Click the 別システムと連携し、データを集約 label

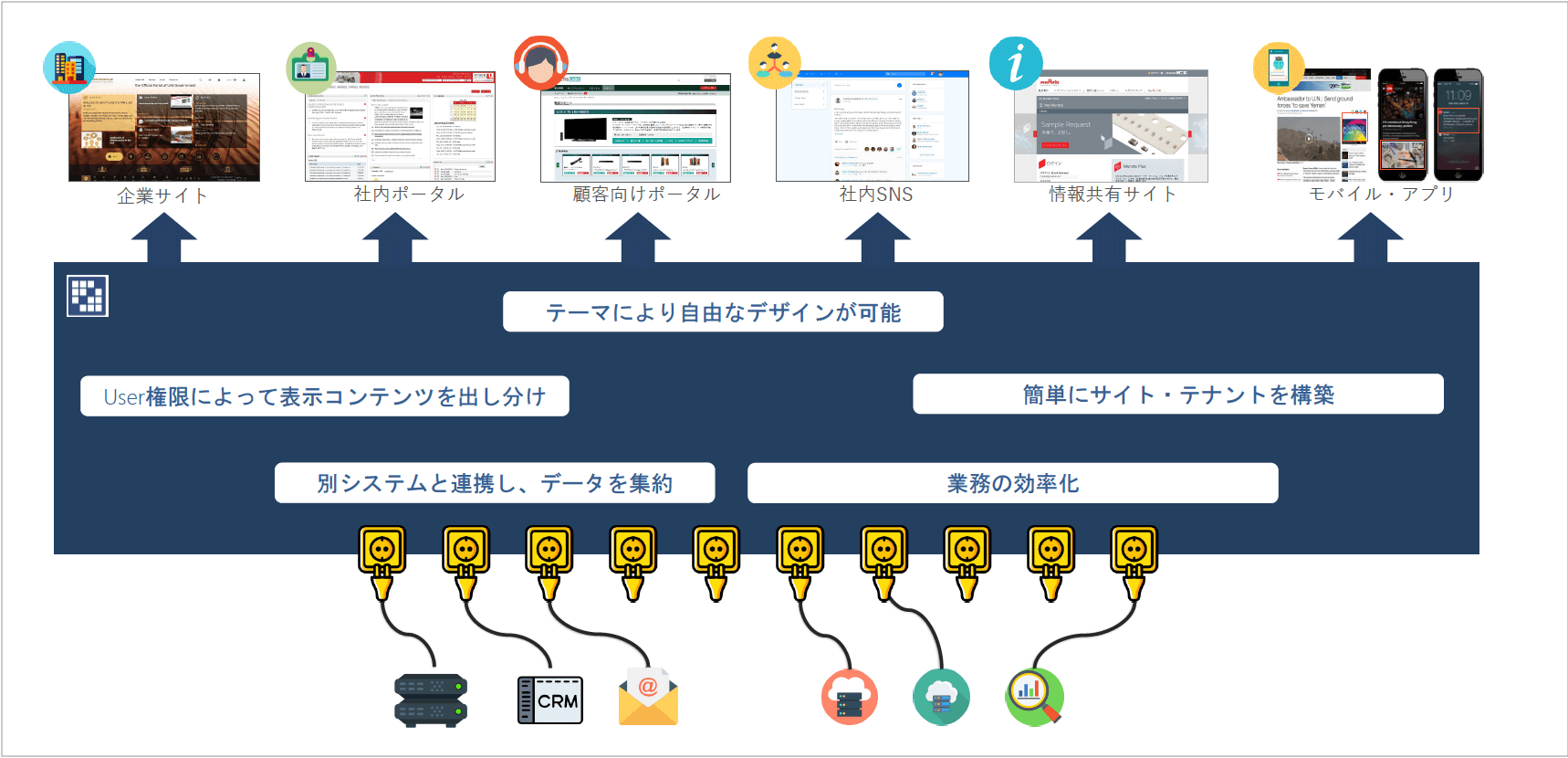pyautogui.click(x=495, y=483)
